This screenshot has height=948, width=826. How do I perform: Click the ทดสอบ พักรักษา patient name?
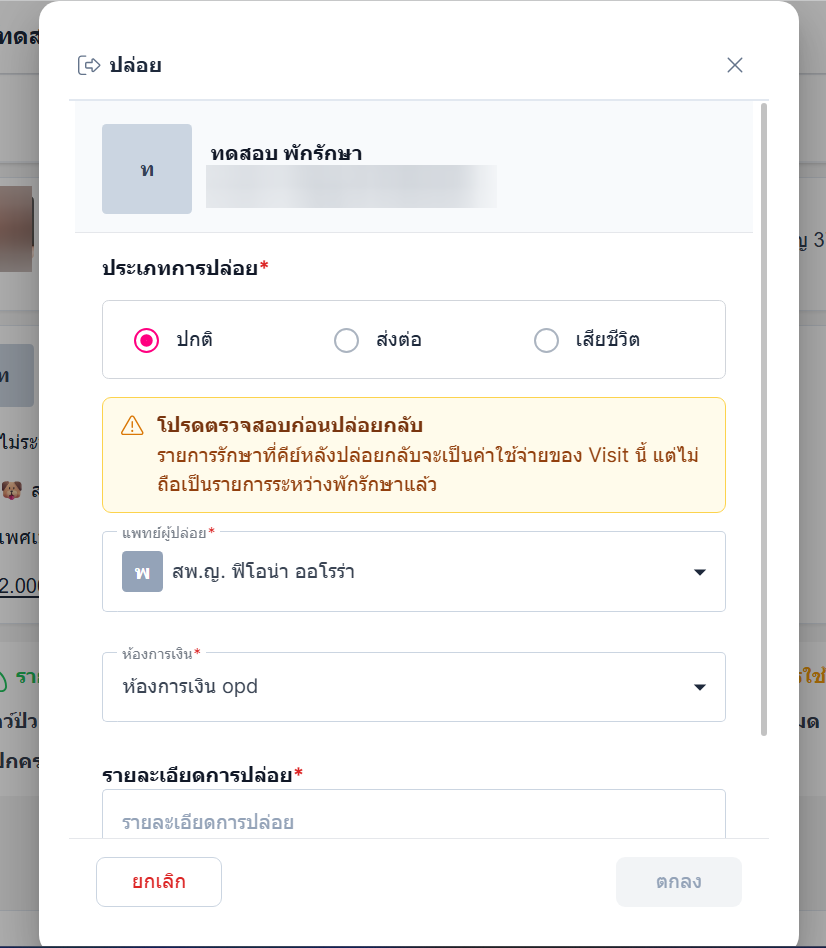pos(287,154)
